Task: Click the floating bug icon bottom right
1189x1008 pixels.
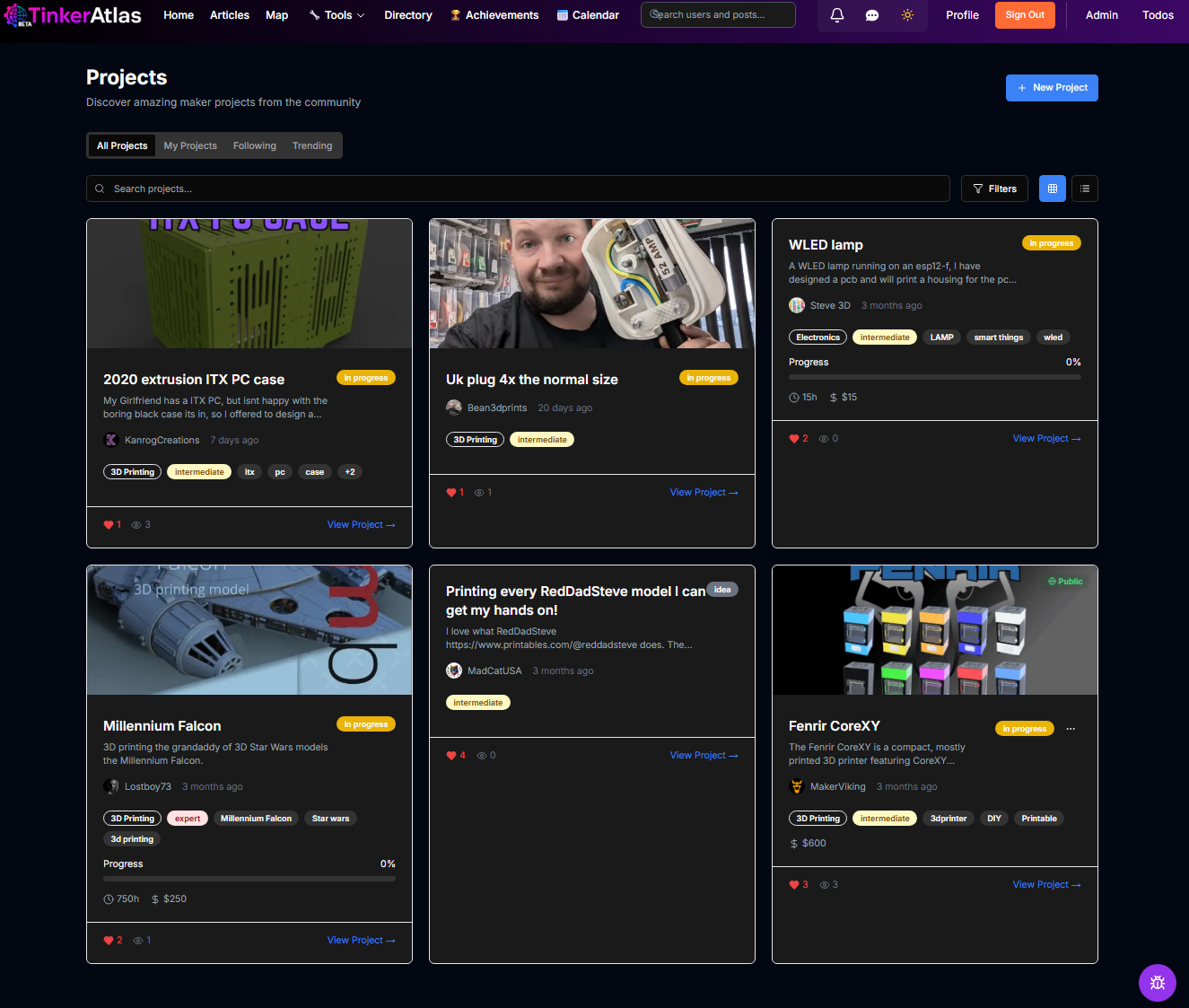Action: (x=1158, y=983)
